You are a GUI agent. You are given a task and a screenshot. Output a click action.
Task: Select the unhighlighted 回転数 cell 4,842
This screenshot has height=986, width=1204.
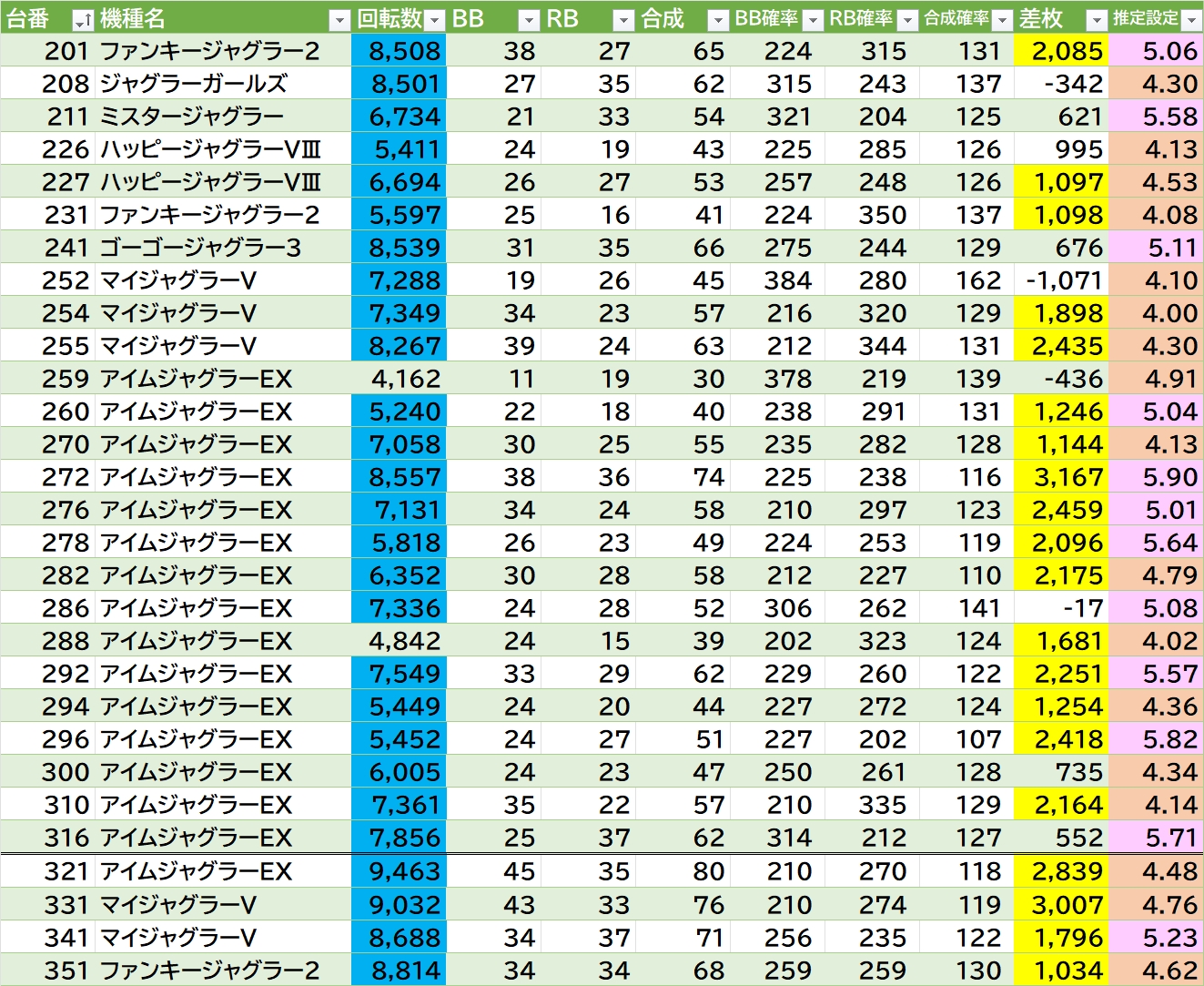click(399, 641)
